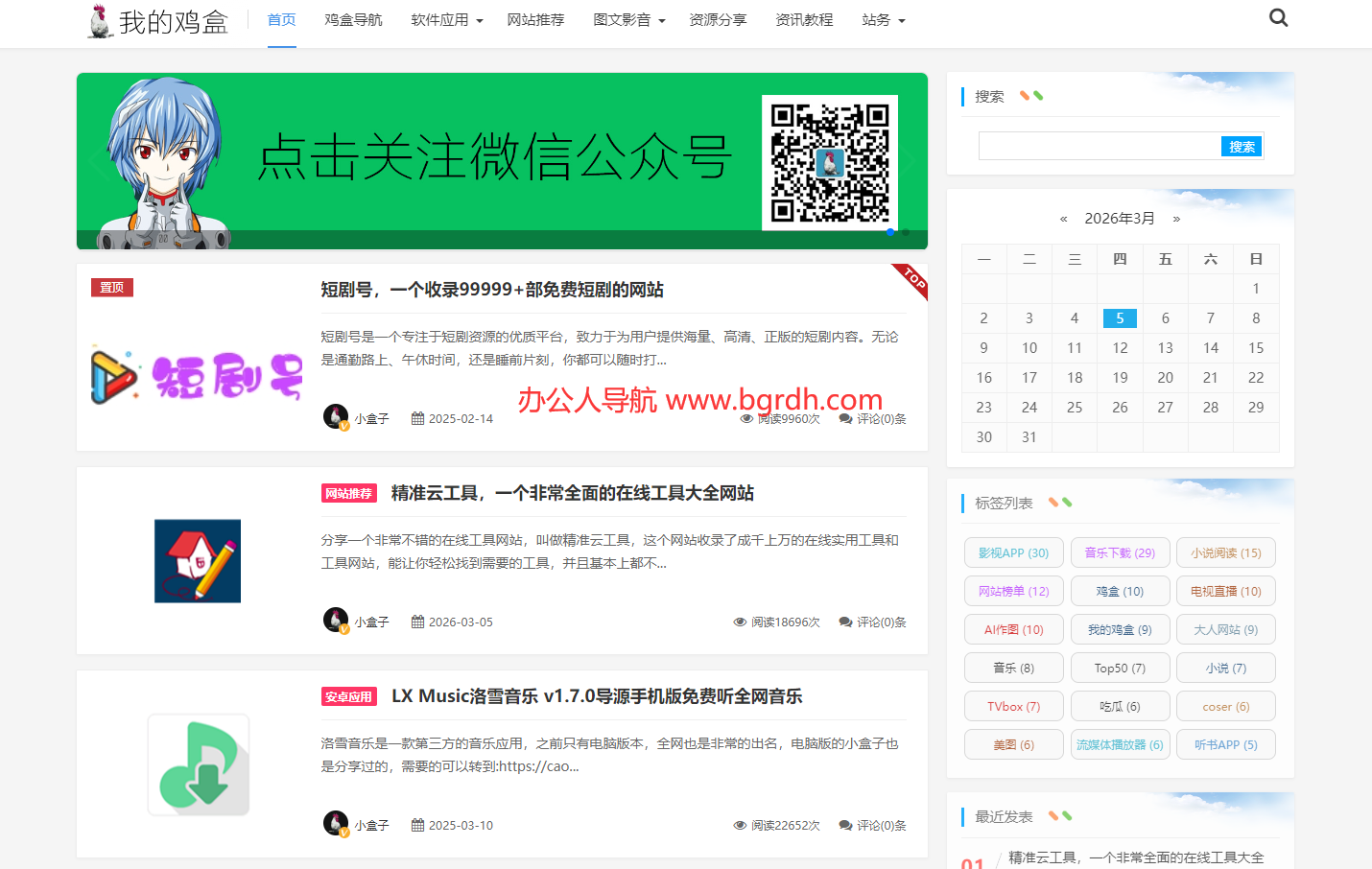This screenshot has width=1372, height=869.
Task: Click the green music download thumbnail
Action: (x=199, y=764)
